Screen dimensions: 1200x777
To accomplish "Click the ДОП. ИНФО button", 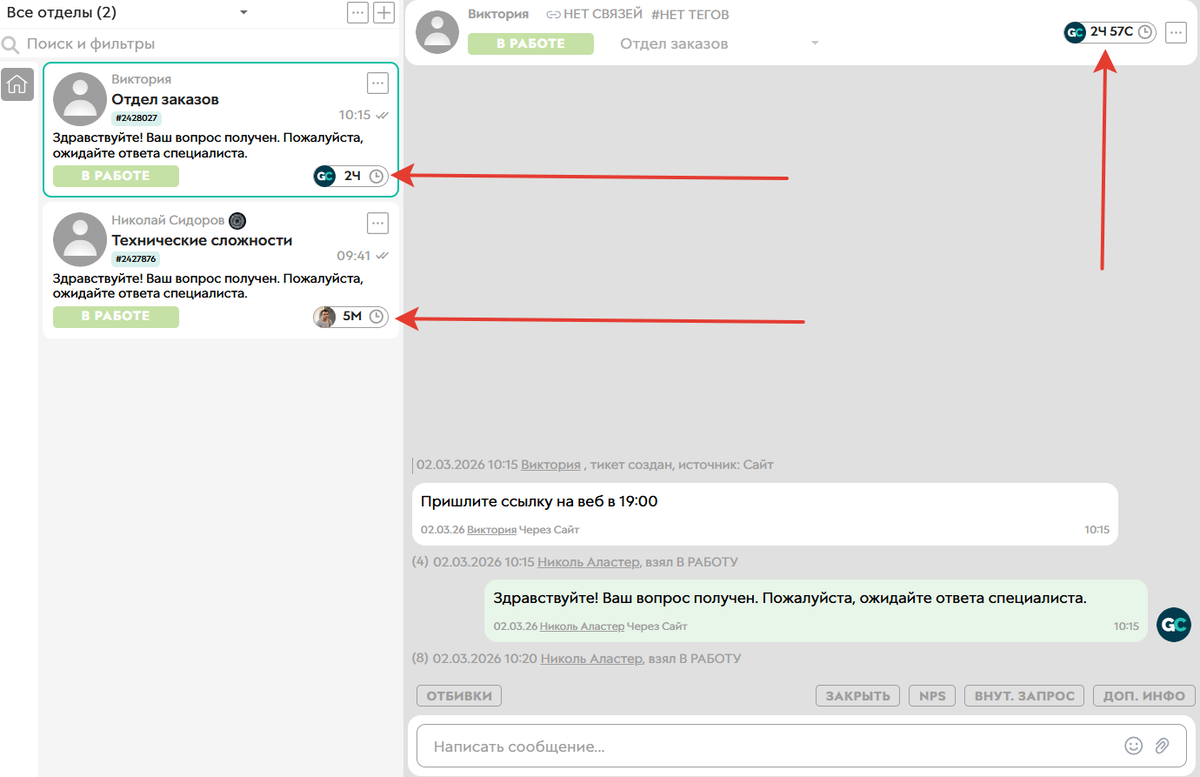I will click(x=1144, y=696).
